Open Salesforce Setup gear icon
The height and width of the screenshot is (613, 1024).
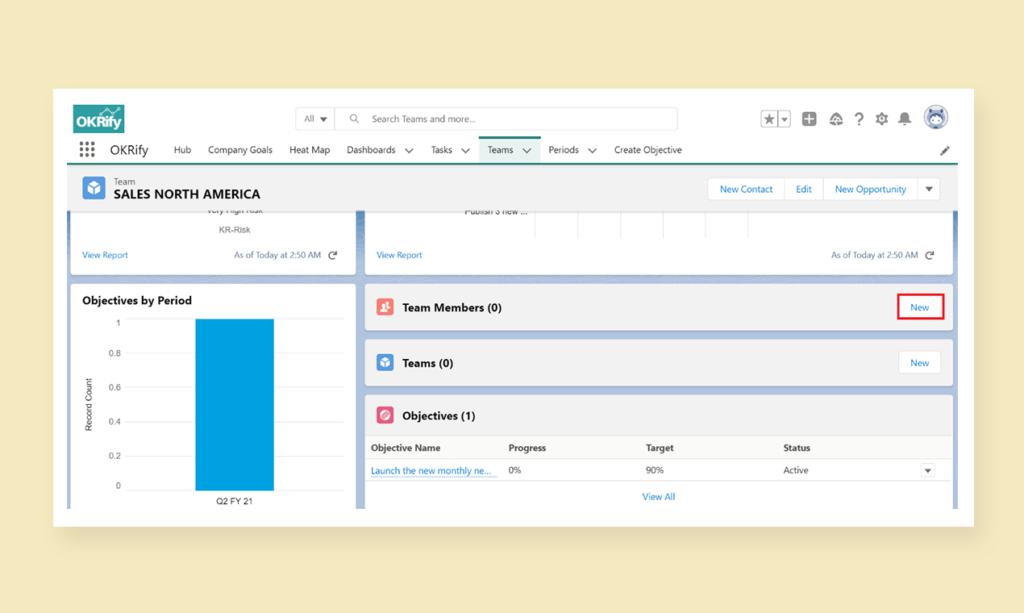881,118
